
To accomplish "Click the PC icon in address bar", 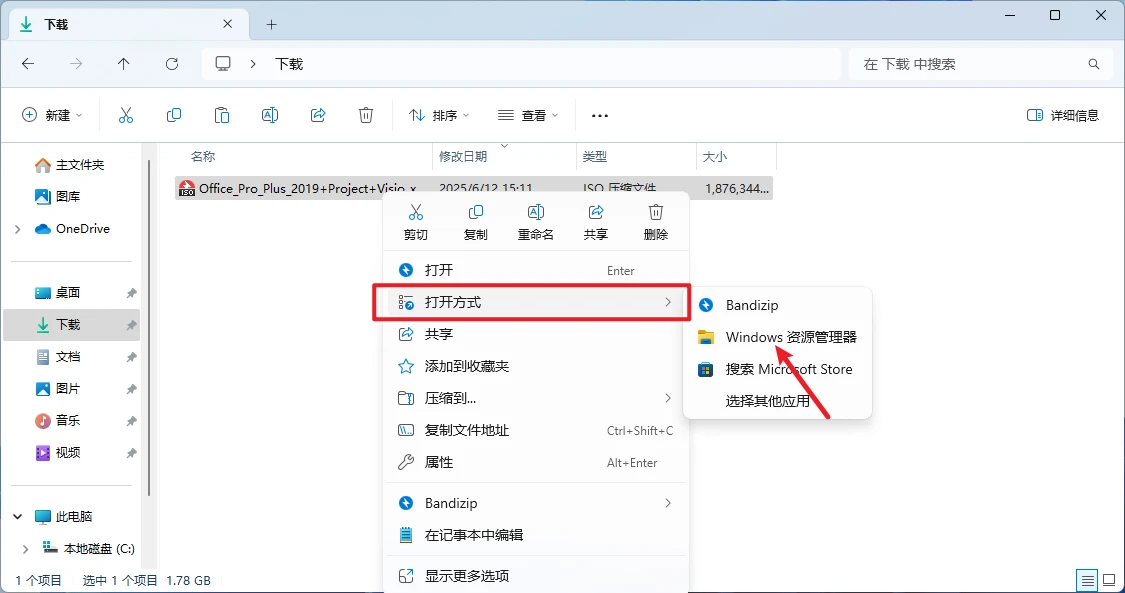I will [223, 64].
